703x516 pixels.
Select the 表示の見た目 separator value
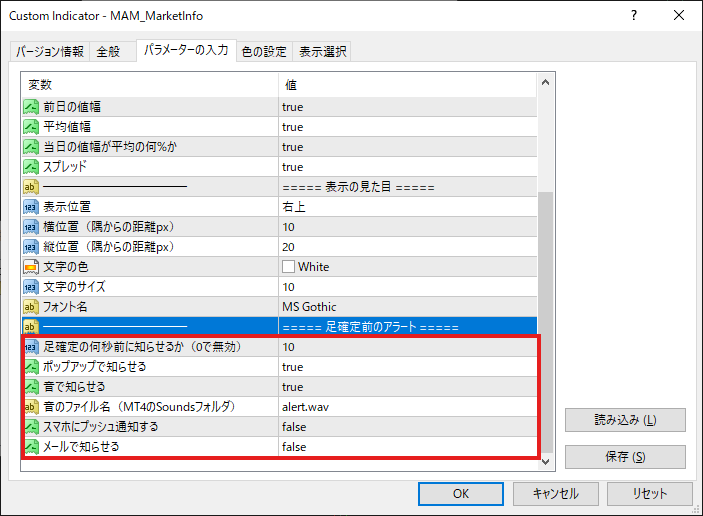tap(407, 186)
